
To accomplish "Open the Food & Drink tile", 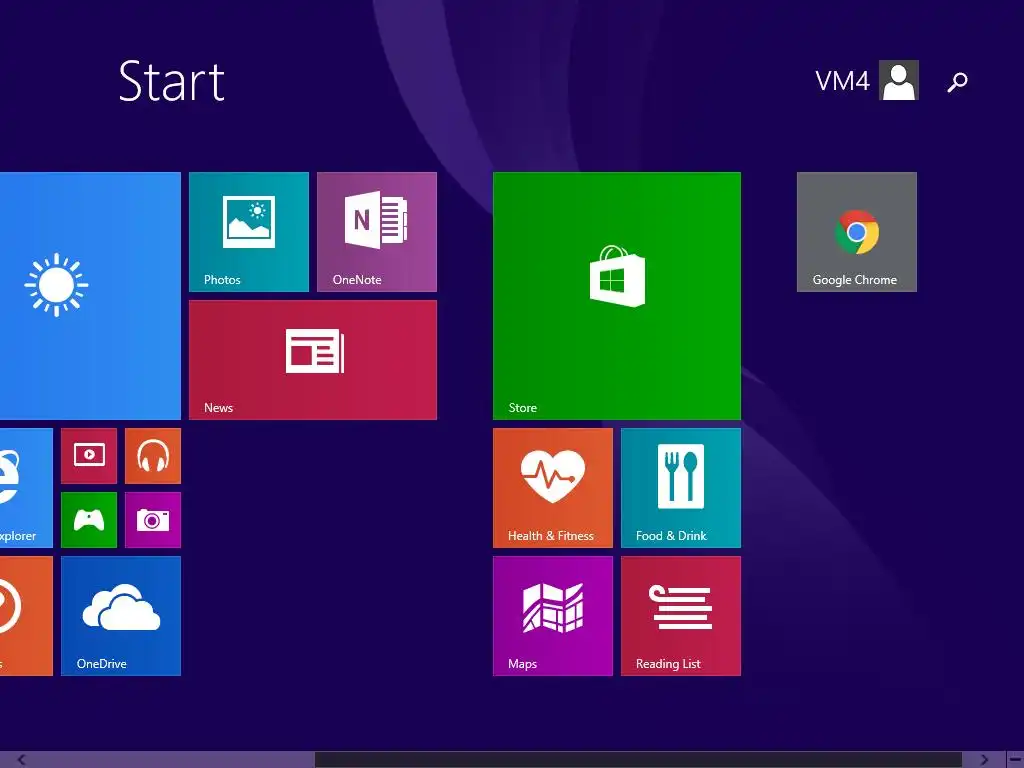I will (x=681, y=488).
